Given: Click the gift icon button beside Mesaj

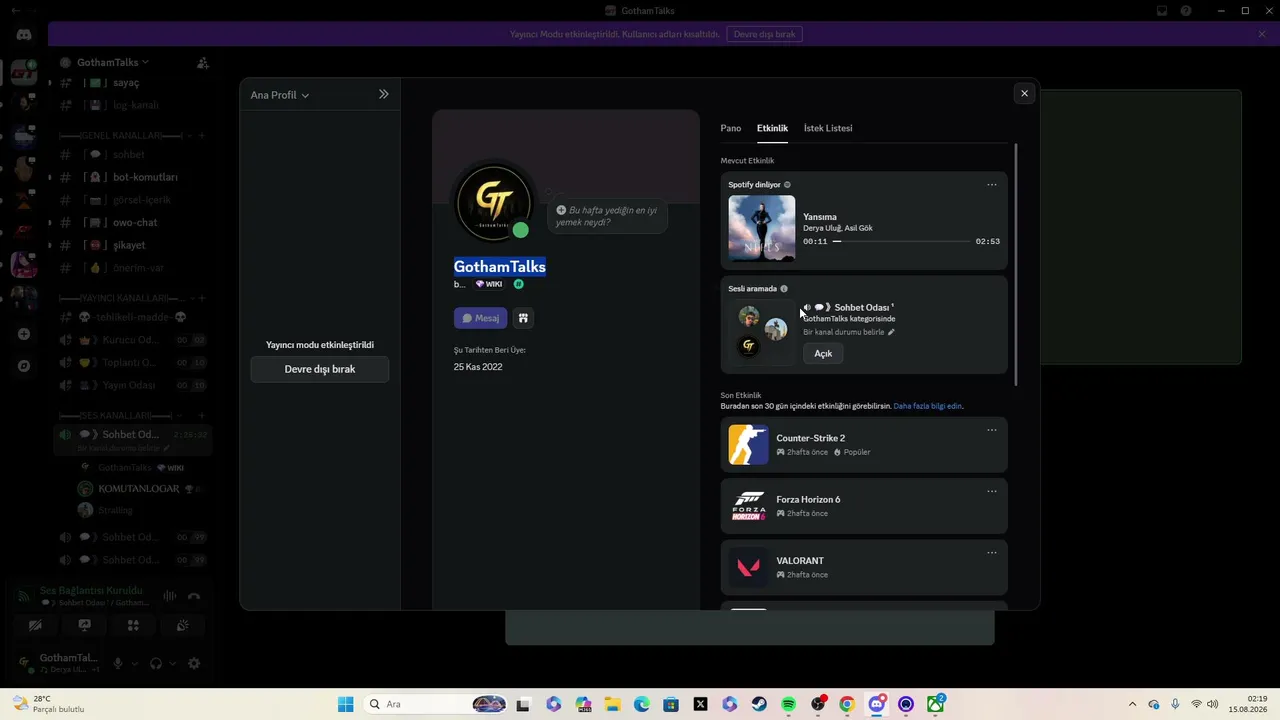Looking at the screenshot, I should 523,318.
